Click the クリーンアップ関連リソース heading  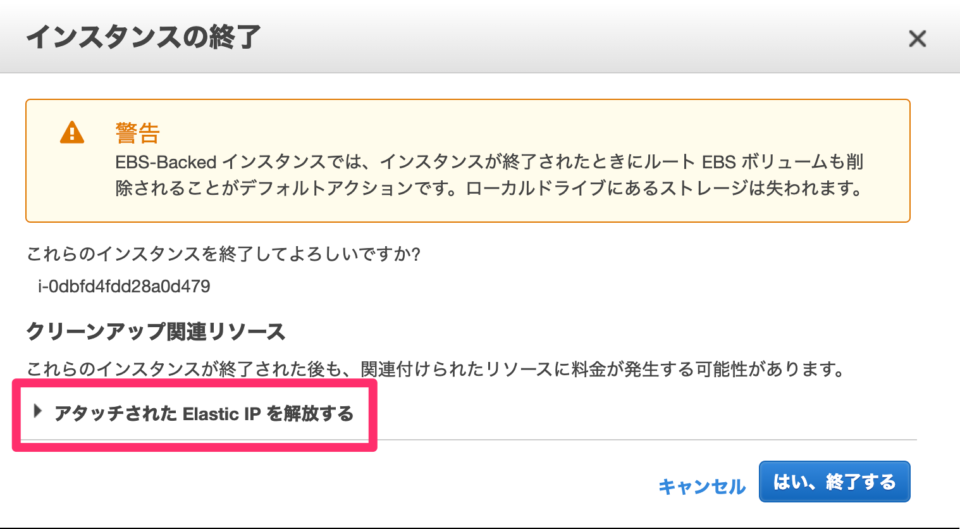click(x=156, y=332)
